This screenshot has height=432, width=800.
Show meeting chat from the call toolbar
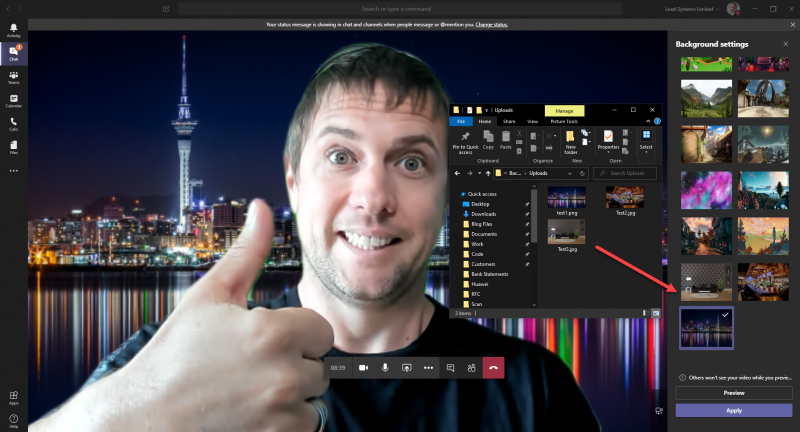coord(450,368)
